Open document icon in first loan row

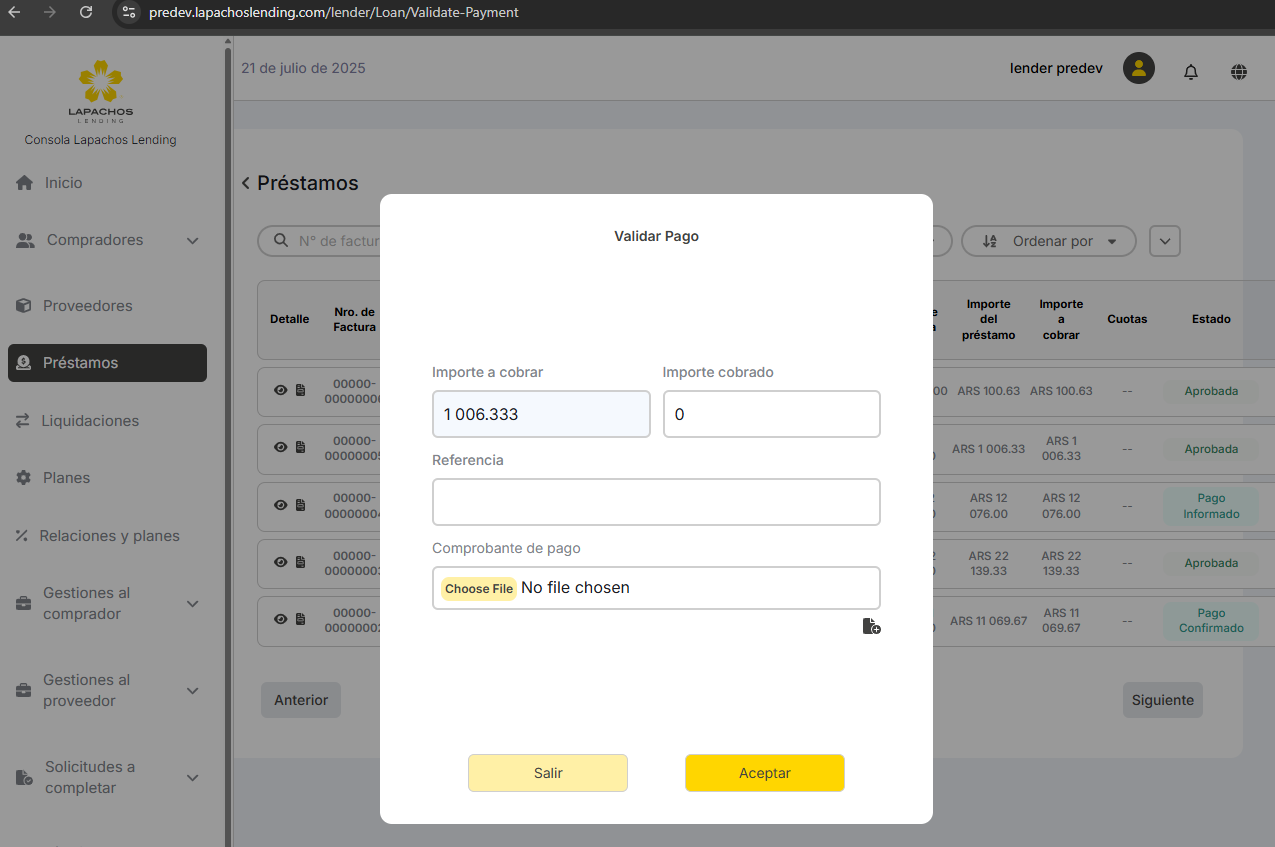click(300, 391)
